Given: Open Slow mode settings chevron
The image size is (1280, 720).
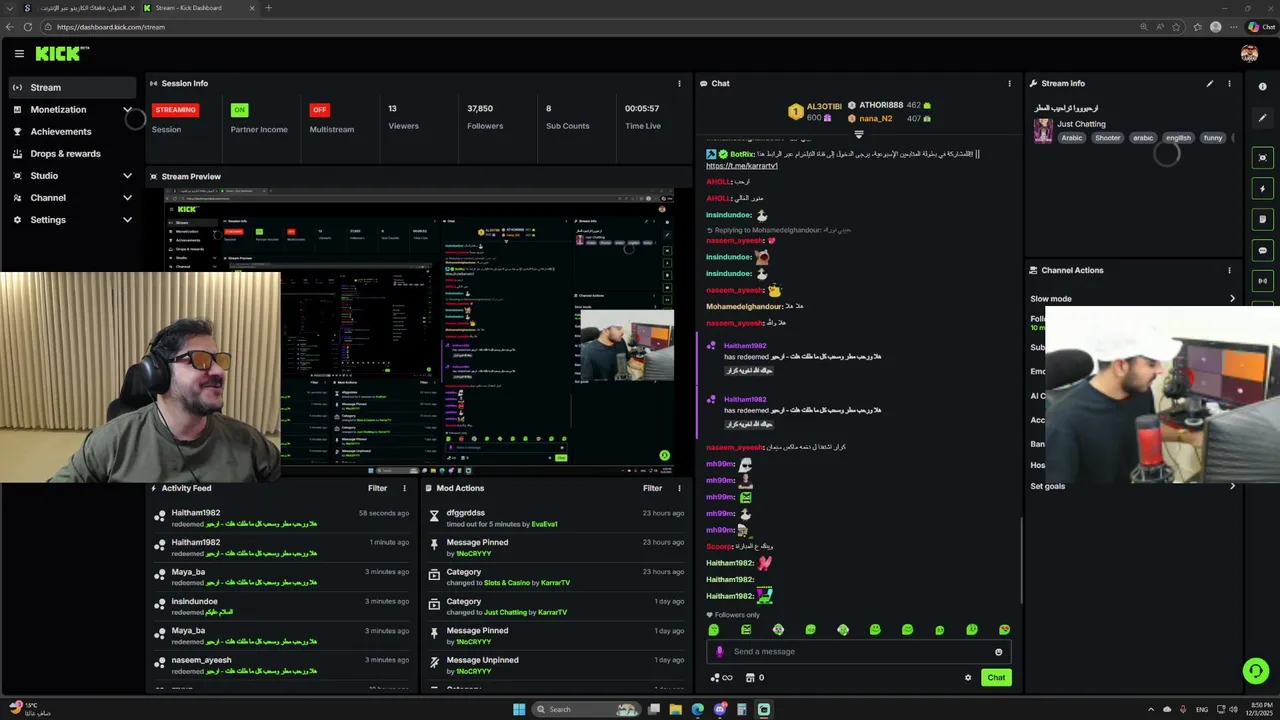Looking at the screenshot, I should click(1232, 299).
